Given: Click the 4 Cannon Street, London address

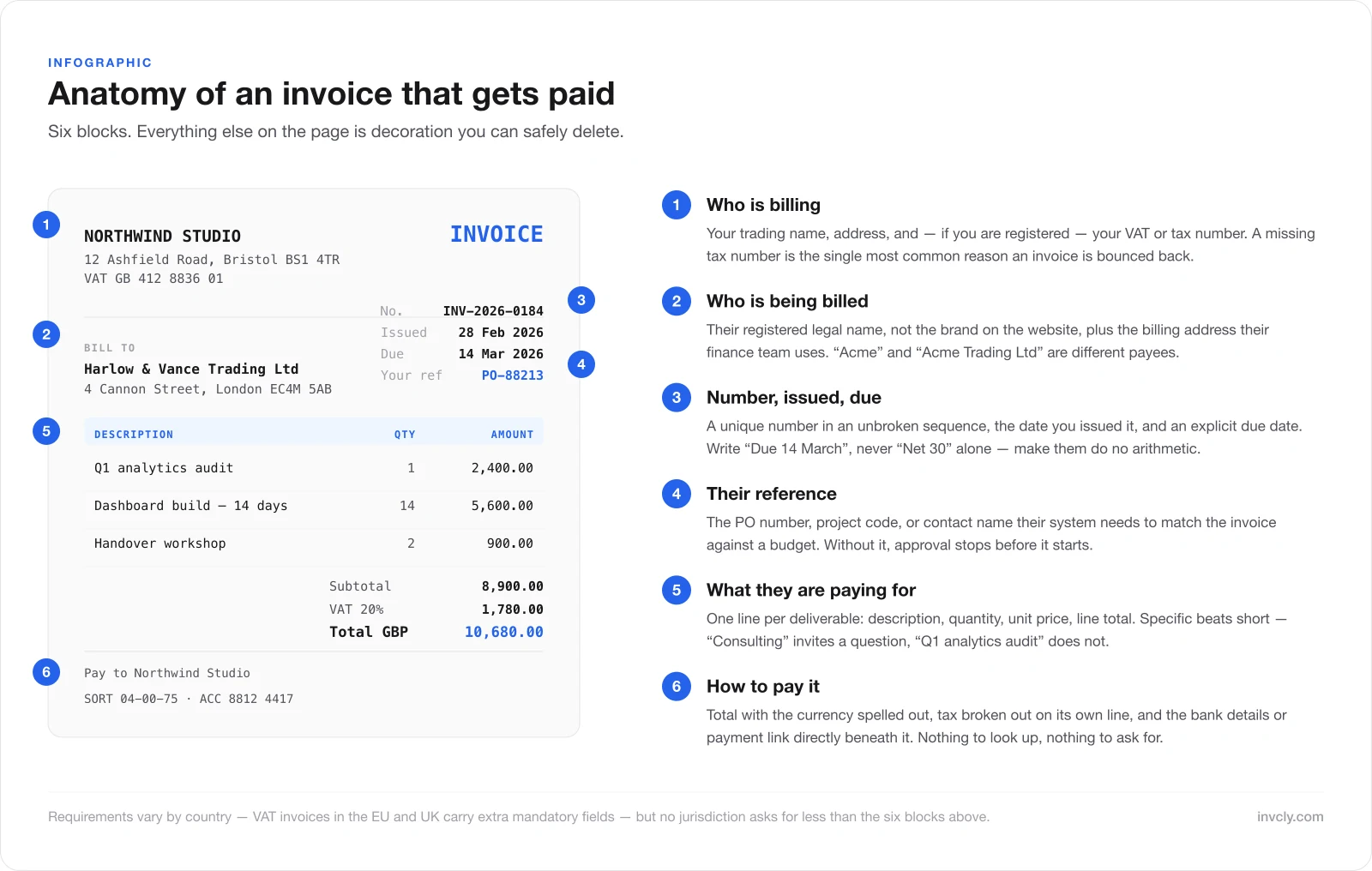Looking at the screenshot, I should click(x=208, y=389).
